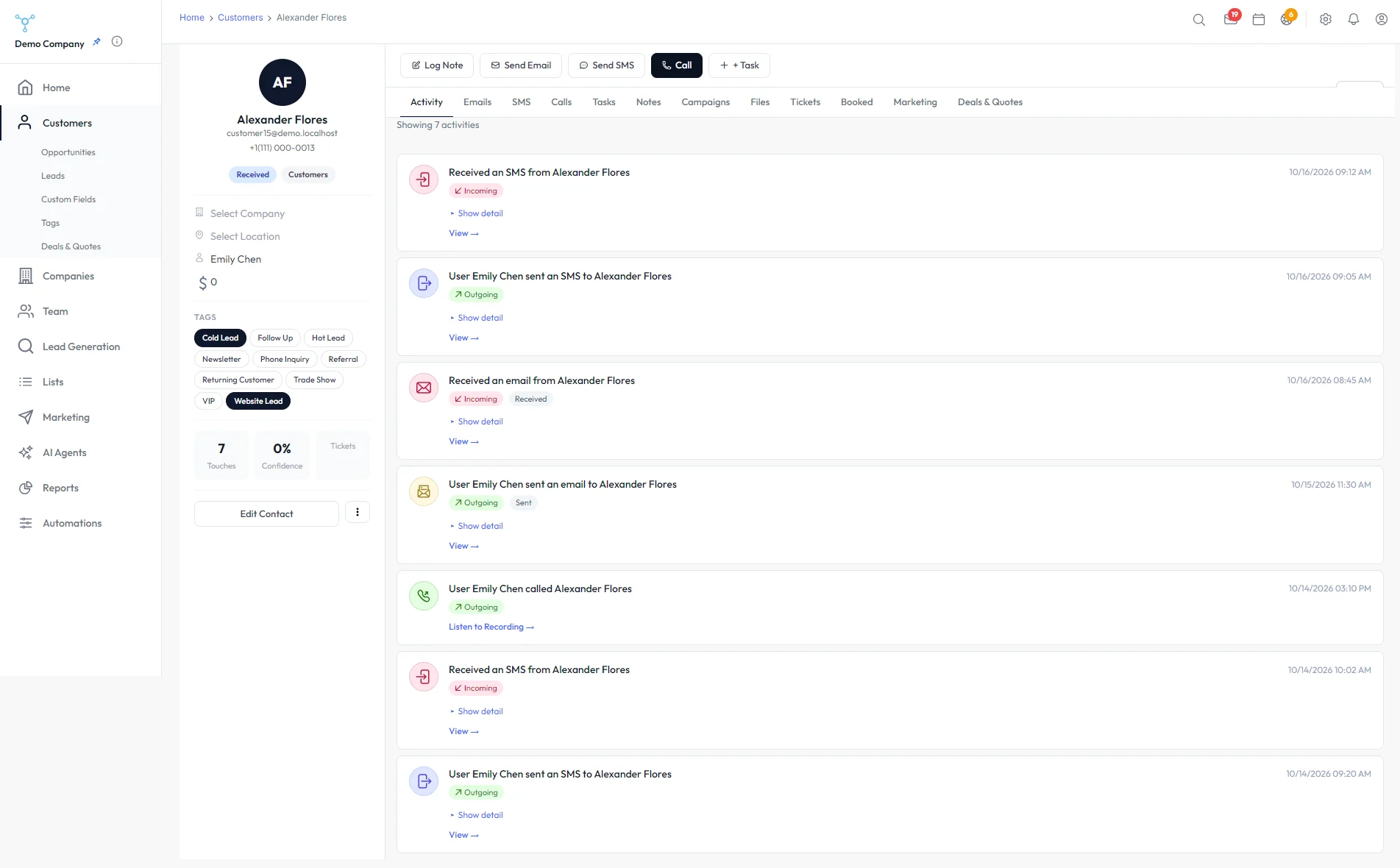The height and width of the screenshot is (868, 1400).
Task: Click the Call button
Action: [677, 65]
